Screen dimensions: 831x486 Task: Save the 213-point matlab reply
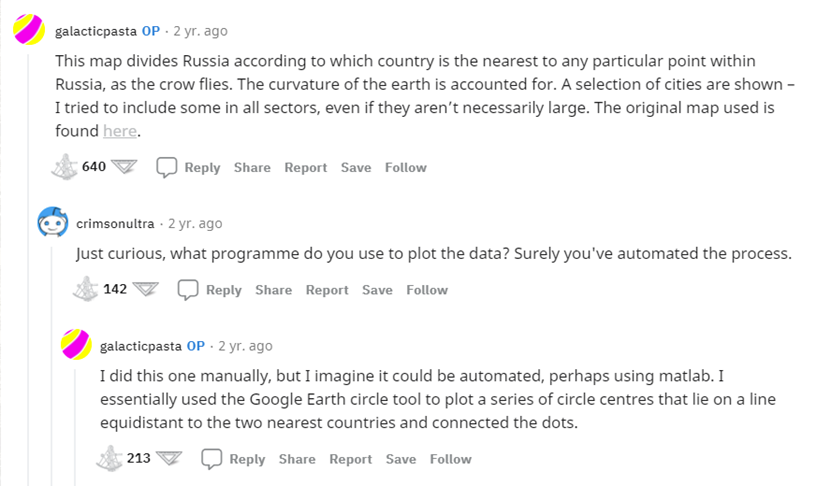click(400, 459)
